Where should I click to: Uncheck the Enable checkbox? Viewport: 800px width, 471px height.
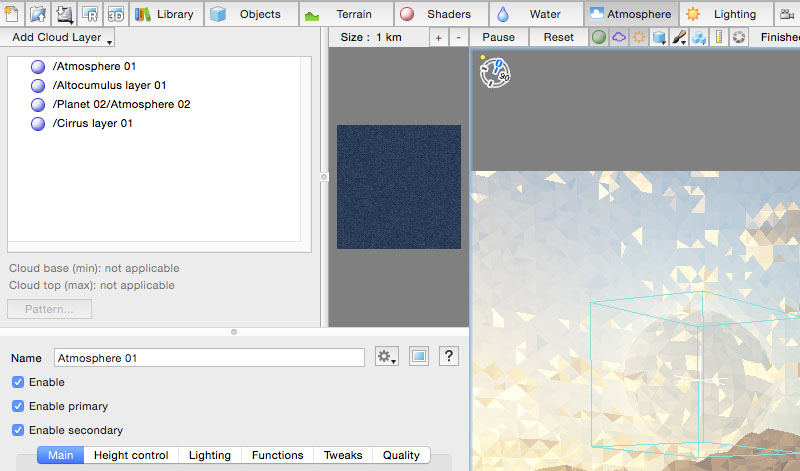(x=19, y=382)
